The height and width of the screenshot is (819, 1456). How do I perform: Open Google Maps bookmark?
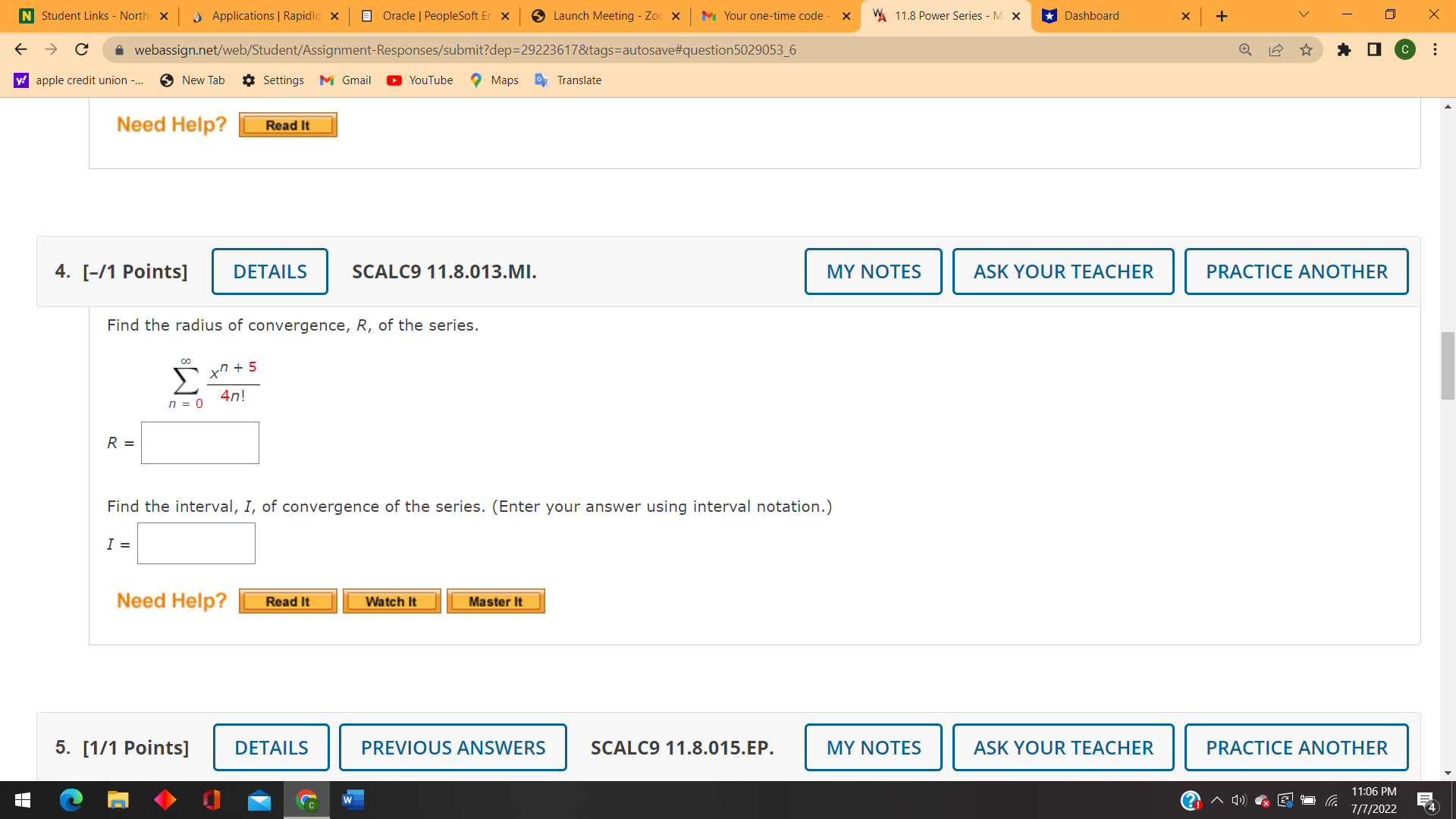pyautogui.click(x=494, y=80)
